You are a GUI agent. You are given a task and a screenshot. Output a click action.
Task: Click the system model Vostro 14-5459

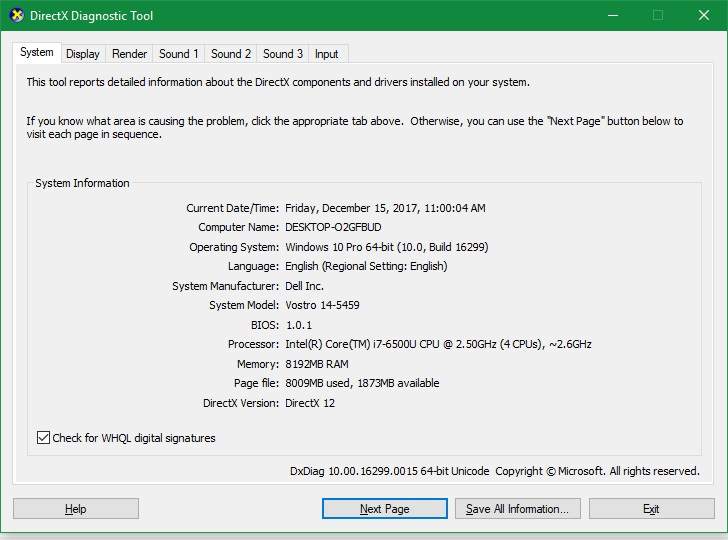pyautogui.click(x=322, y=305)
